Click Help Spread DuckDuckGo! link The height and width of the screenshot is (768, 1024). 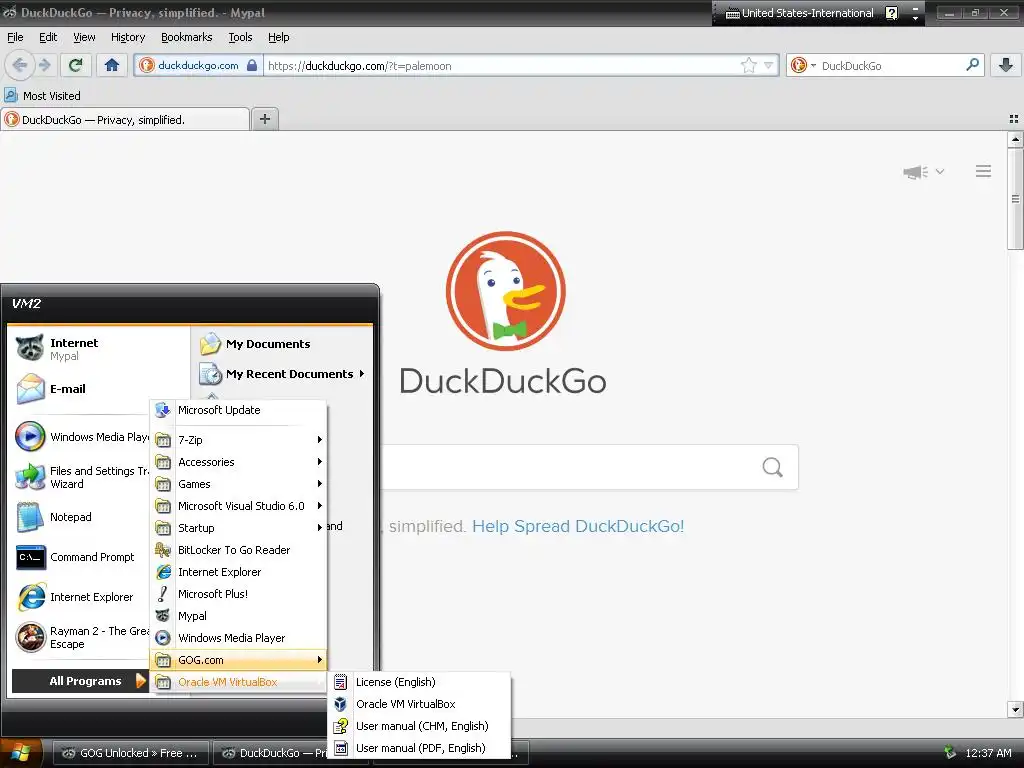point(578,526)
